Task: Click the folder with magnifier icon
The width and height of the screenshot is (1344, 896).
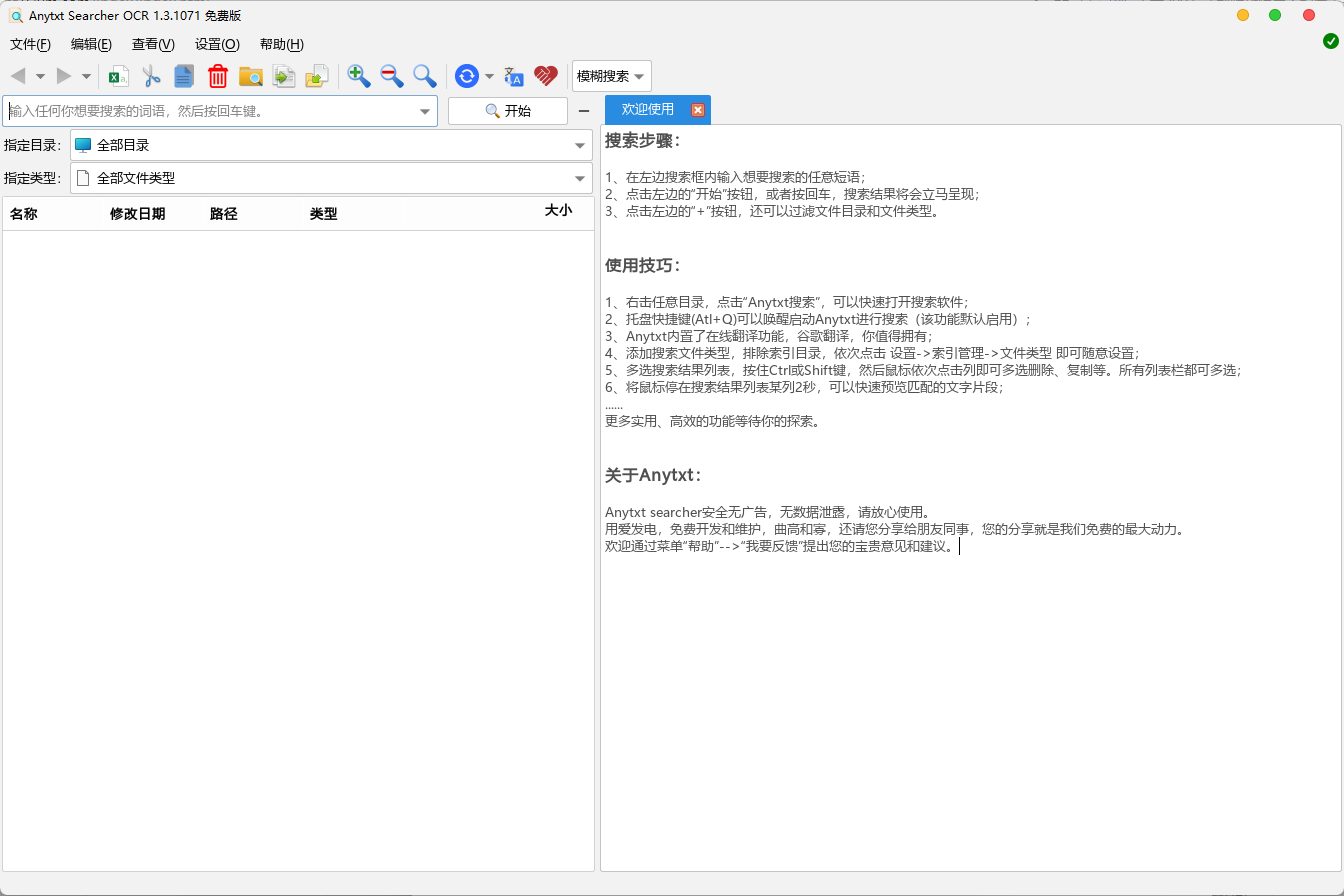Action: 251,76
